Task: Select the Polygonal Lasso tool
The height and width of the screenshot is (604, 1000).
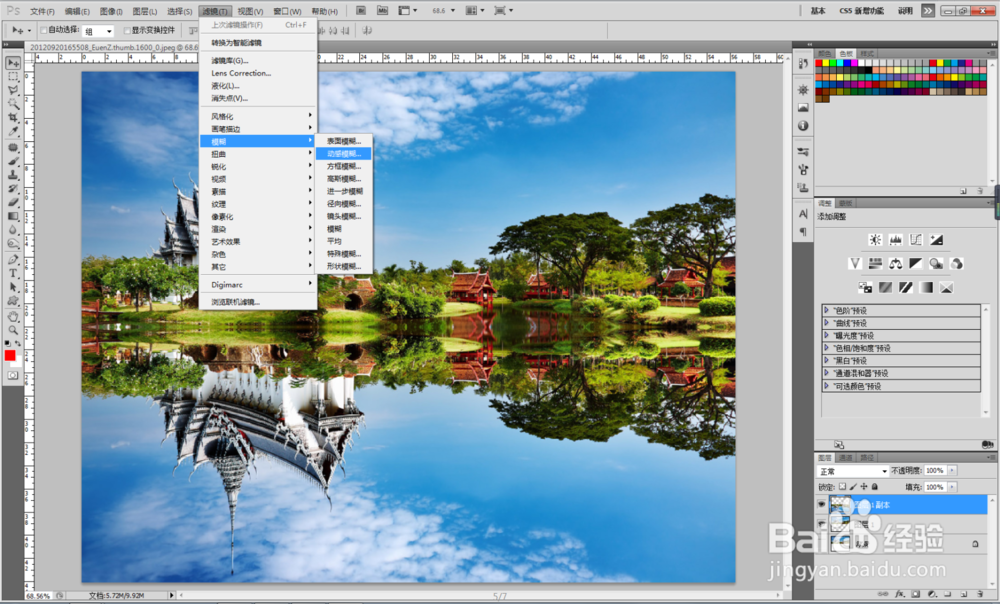Action: click(x=13, y=90)
